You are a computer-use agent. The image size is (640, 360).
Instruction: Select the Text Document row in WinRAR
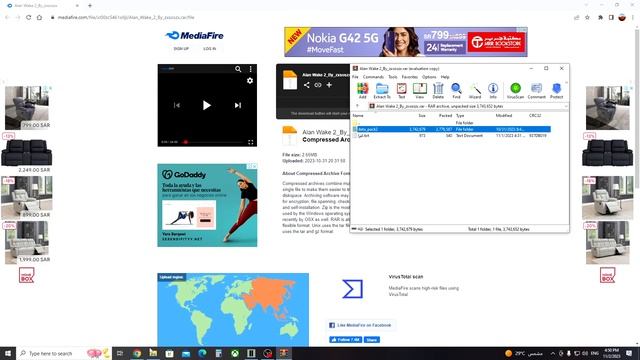pos(451,136)
